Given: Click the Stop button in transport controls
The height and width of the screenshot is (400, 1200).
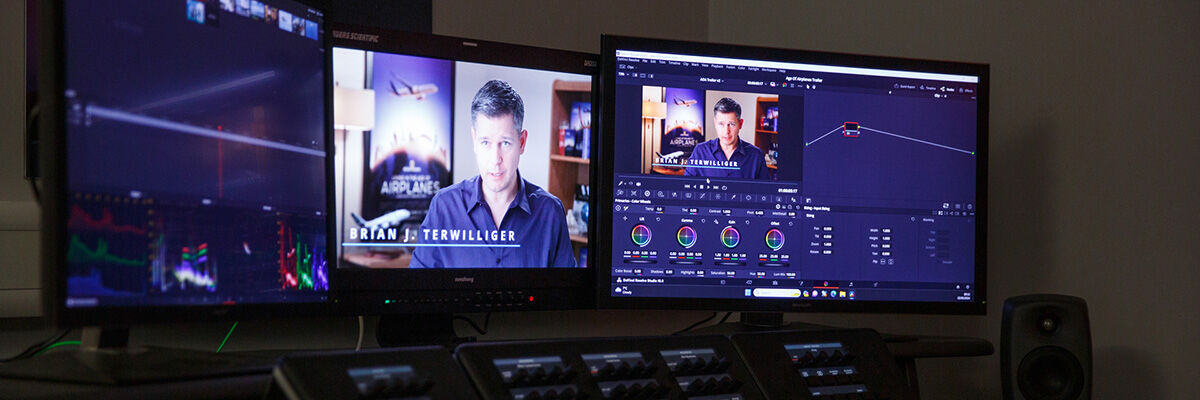Looking at the screenshot, I should point(701,186).
